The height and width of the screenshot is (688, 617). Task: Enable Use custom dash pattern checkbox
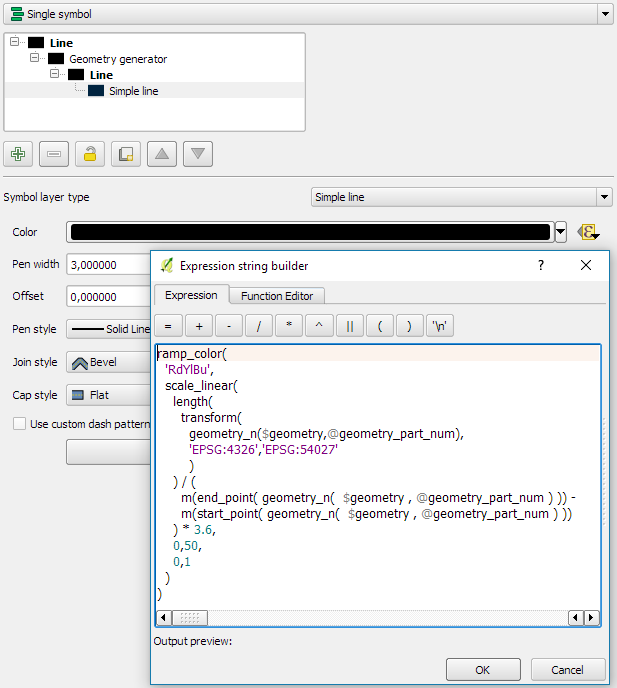pos(19,424)
